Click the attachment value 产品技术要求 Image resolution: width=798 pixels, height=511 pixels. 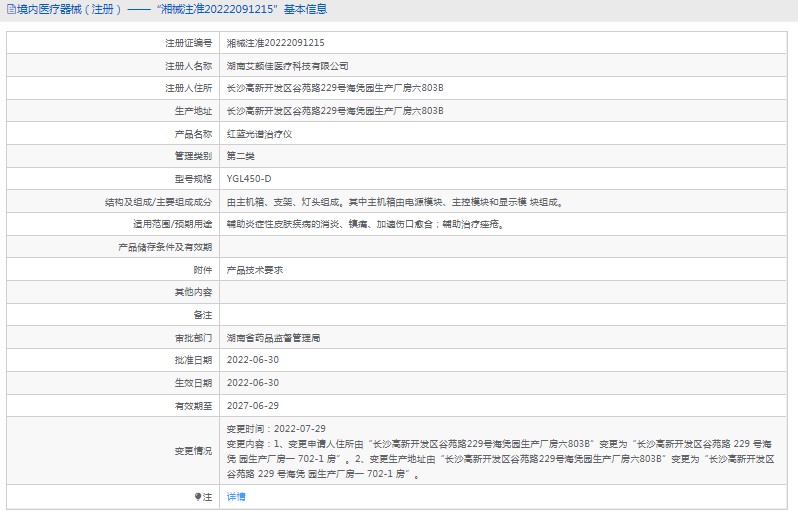[x=255, y=270]
